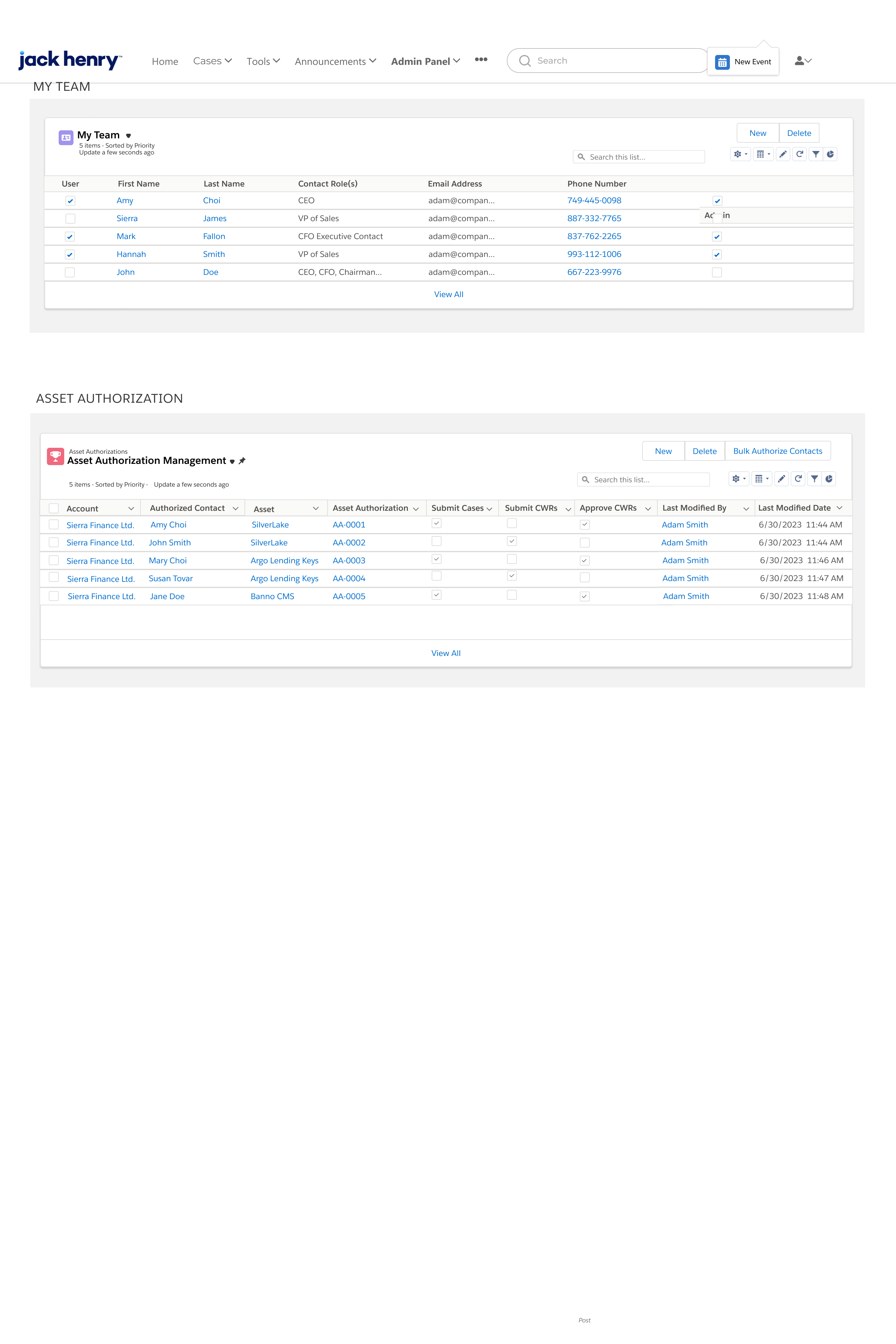Image resolution: width=896 pixels, height=1344 pixels.
Task: Click Delete in Asset Authorization list
Action: pos(705,451)
